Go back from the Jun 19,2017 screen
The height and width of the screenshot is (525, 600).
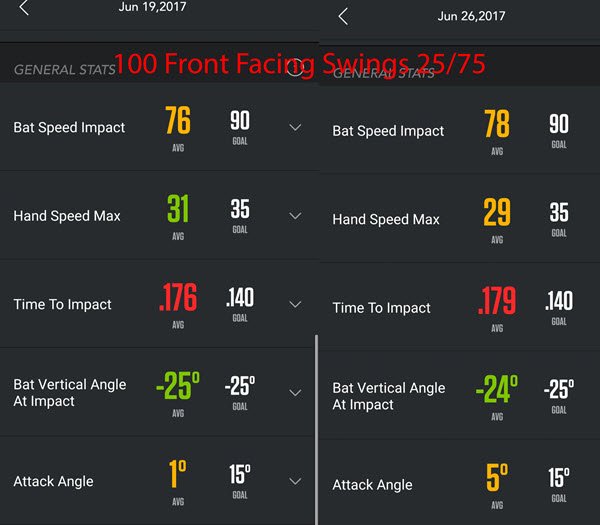tap(24, 8)
